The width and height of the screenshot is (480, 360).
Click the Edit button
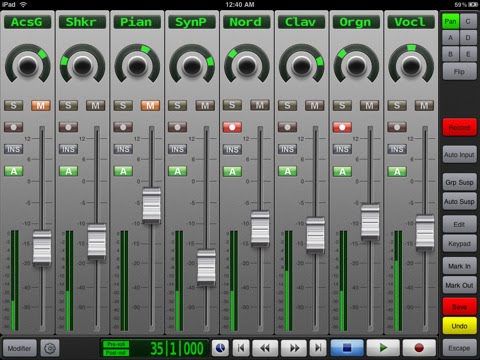[459, 224]
